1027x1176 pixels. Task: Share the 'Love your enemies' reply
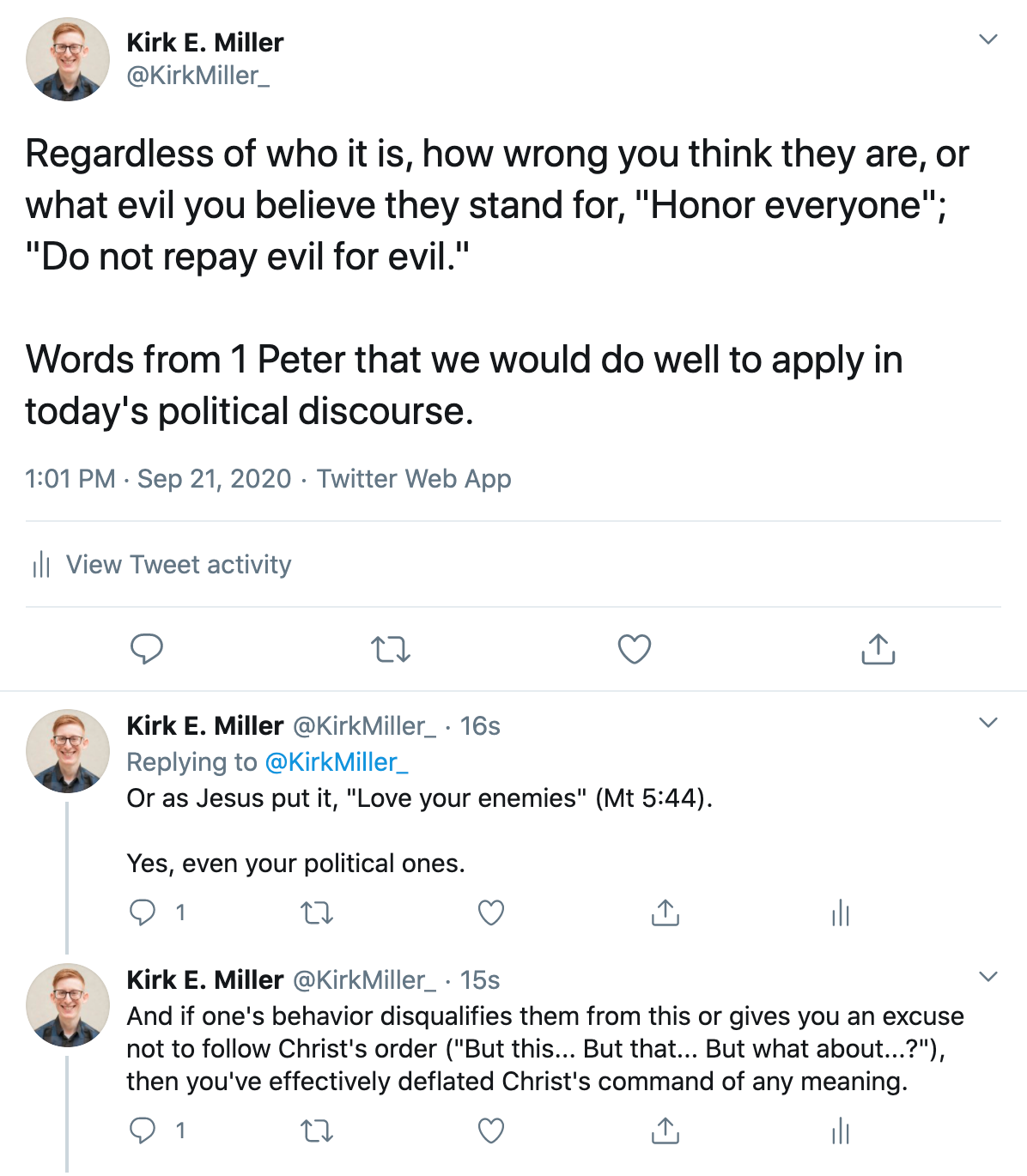point(665,912)
